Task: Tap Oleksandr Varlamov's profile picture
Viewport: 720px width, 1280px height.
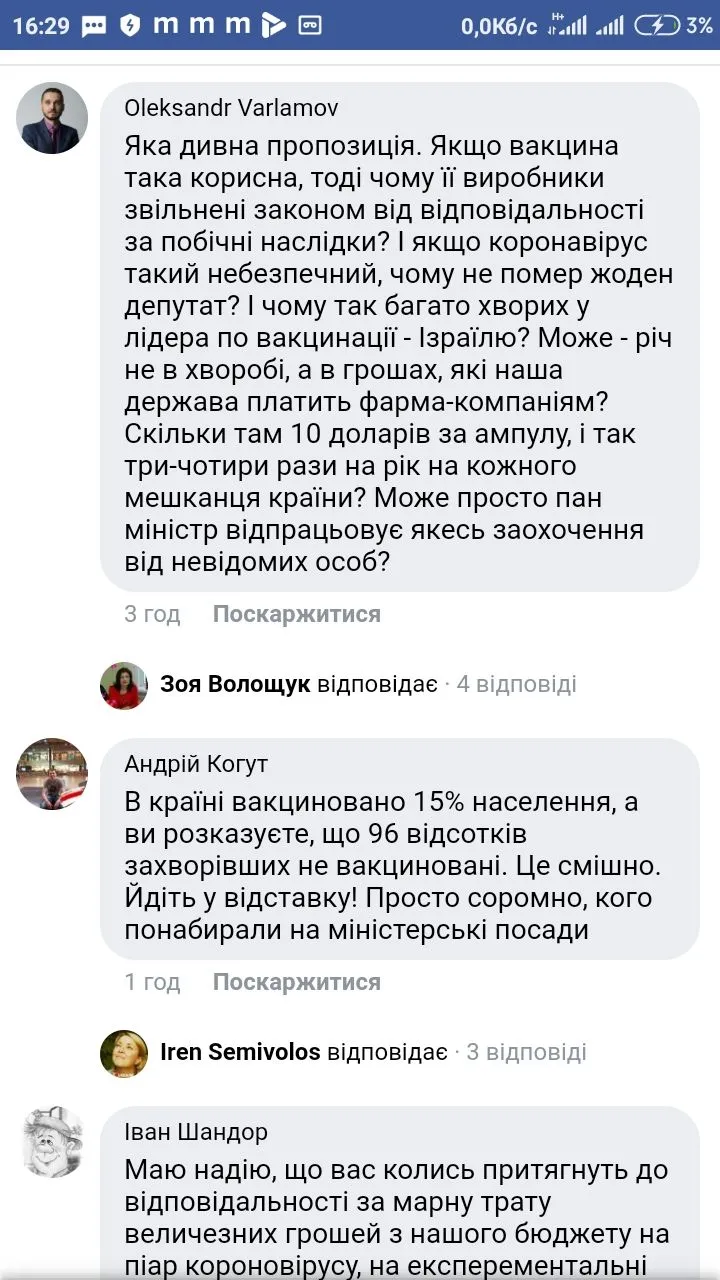Action: point(52,118)
